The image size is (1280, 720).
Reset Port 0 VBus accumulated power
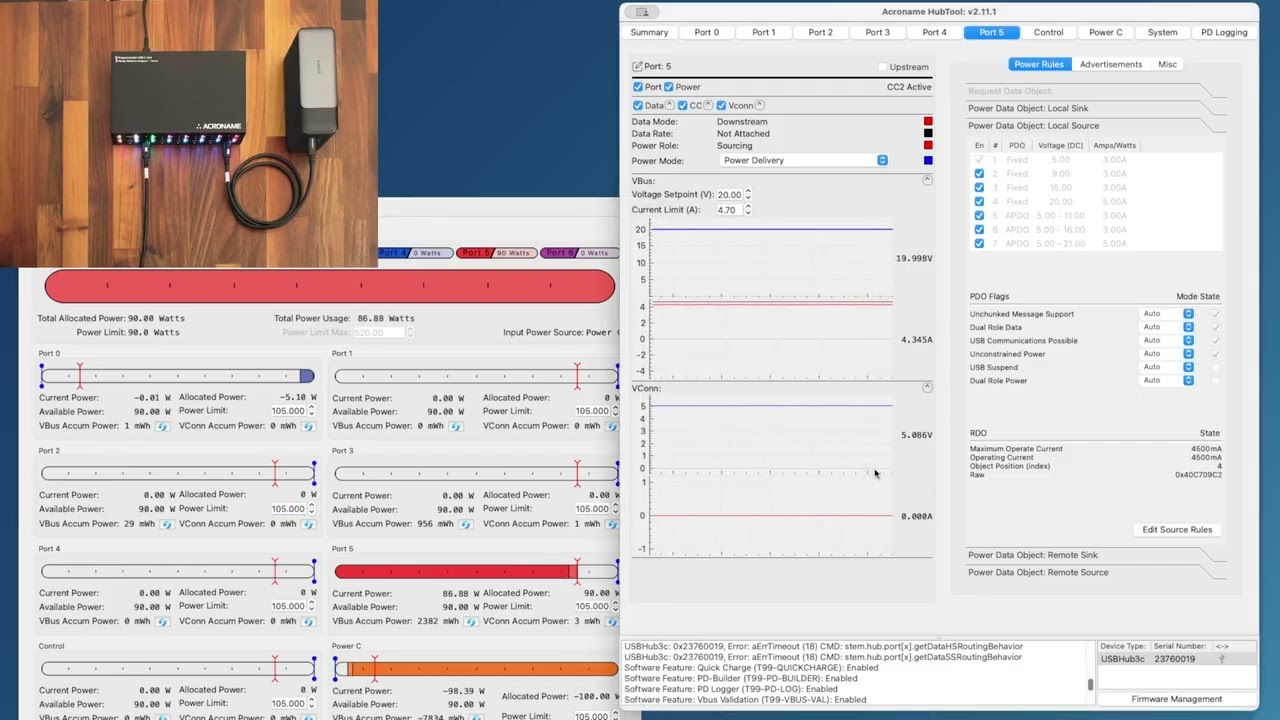(163, 426)
